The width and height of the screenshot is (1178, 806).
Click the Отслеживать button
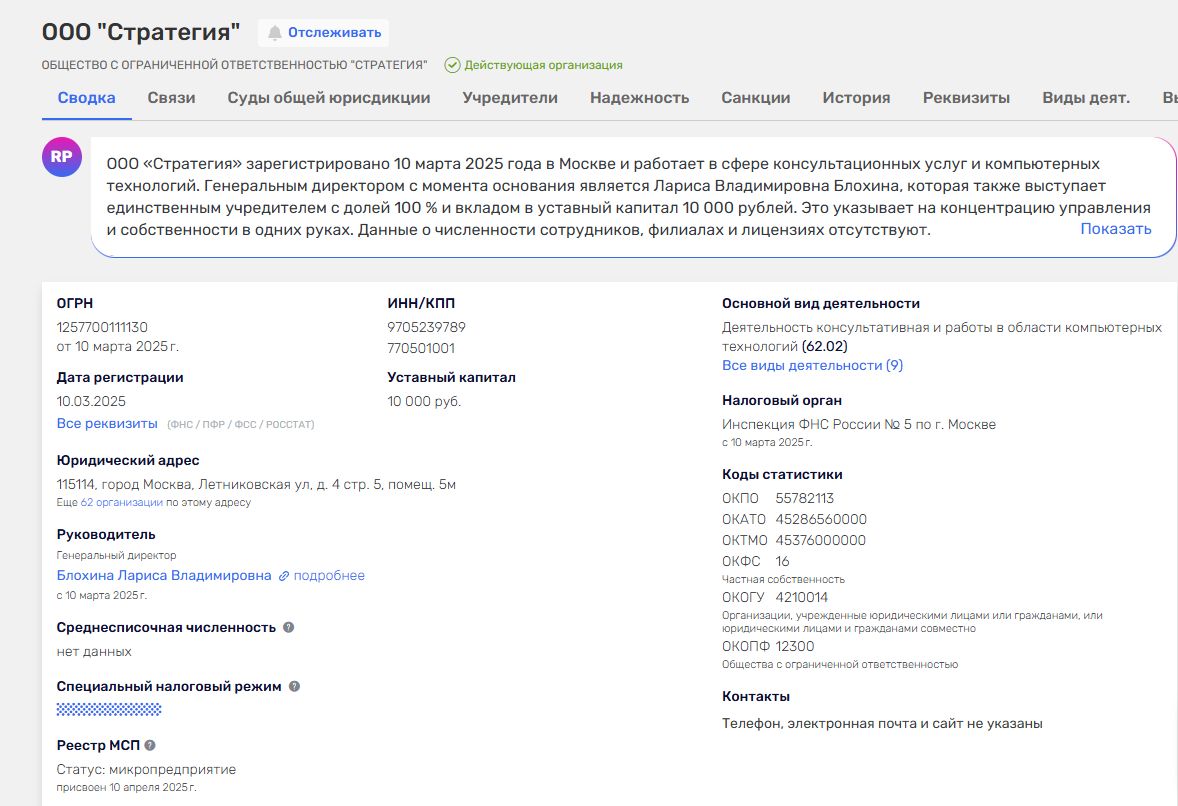(x=323, y=32)
